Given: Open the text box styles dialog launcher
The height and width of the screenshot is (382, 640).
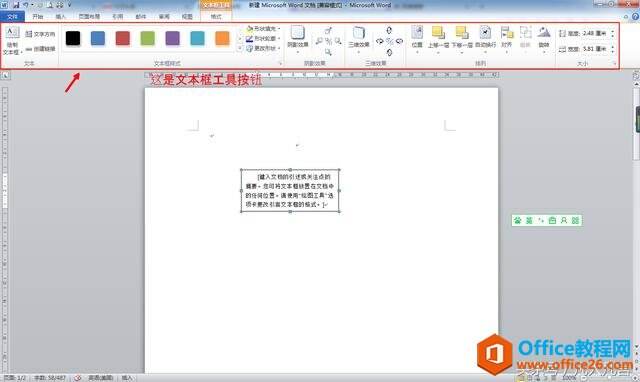Looking at the screenshot, I should click(280, 64).
